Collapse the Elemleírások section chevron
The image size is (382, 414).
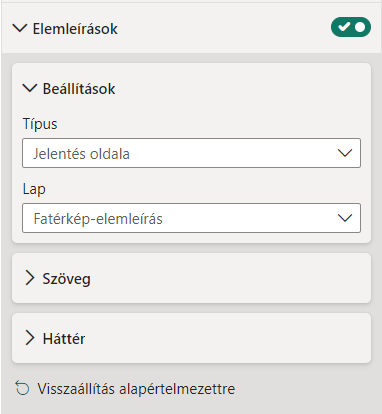tap(20, 28)
